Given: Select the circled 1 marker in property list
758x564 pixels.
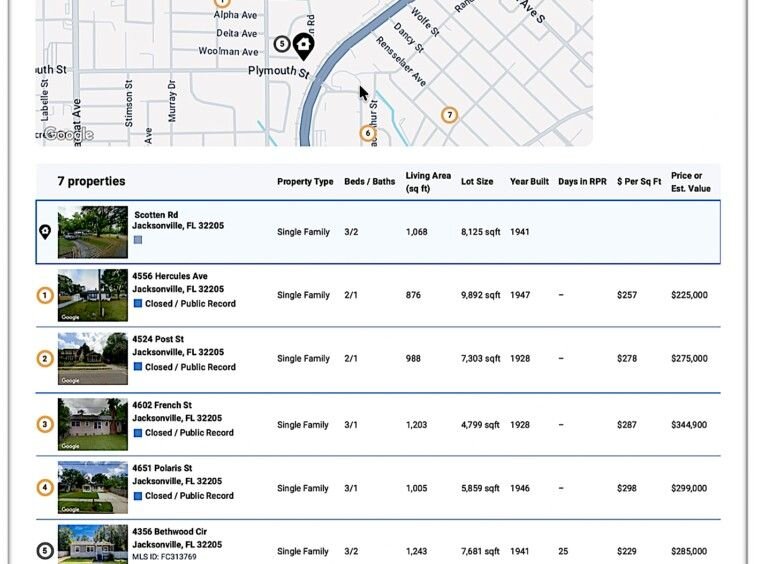Looking at the screenshot, I should tap(44, 295).
